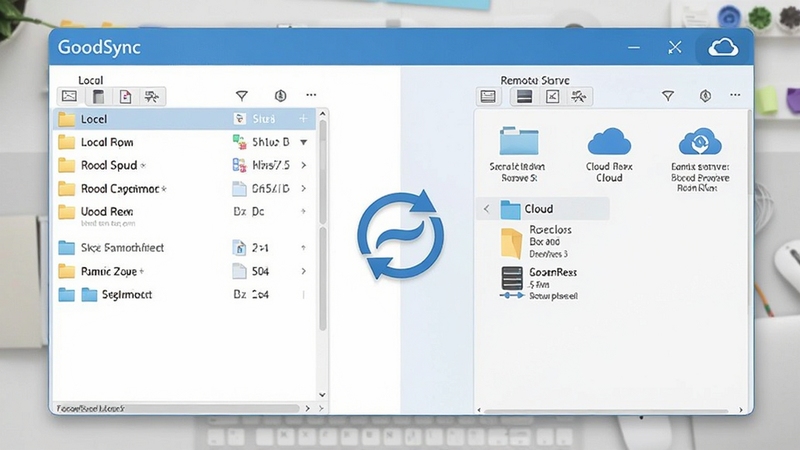The height and width of the screenshot is (450, 800).
Task: Expand the Pamtic Zoye row chevron
Action: click(x=304, y=271)
